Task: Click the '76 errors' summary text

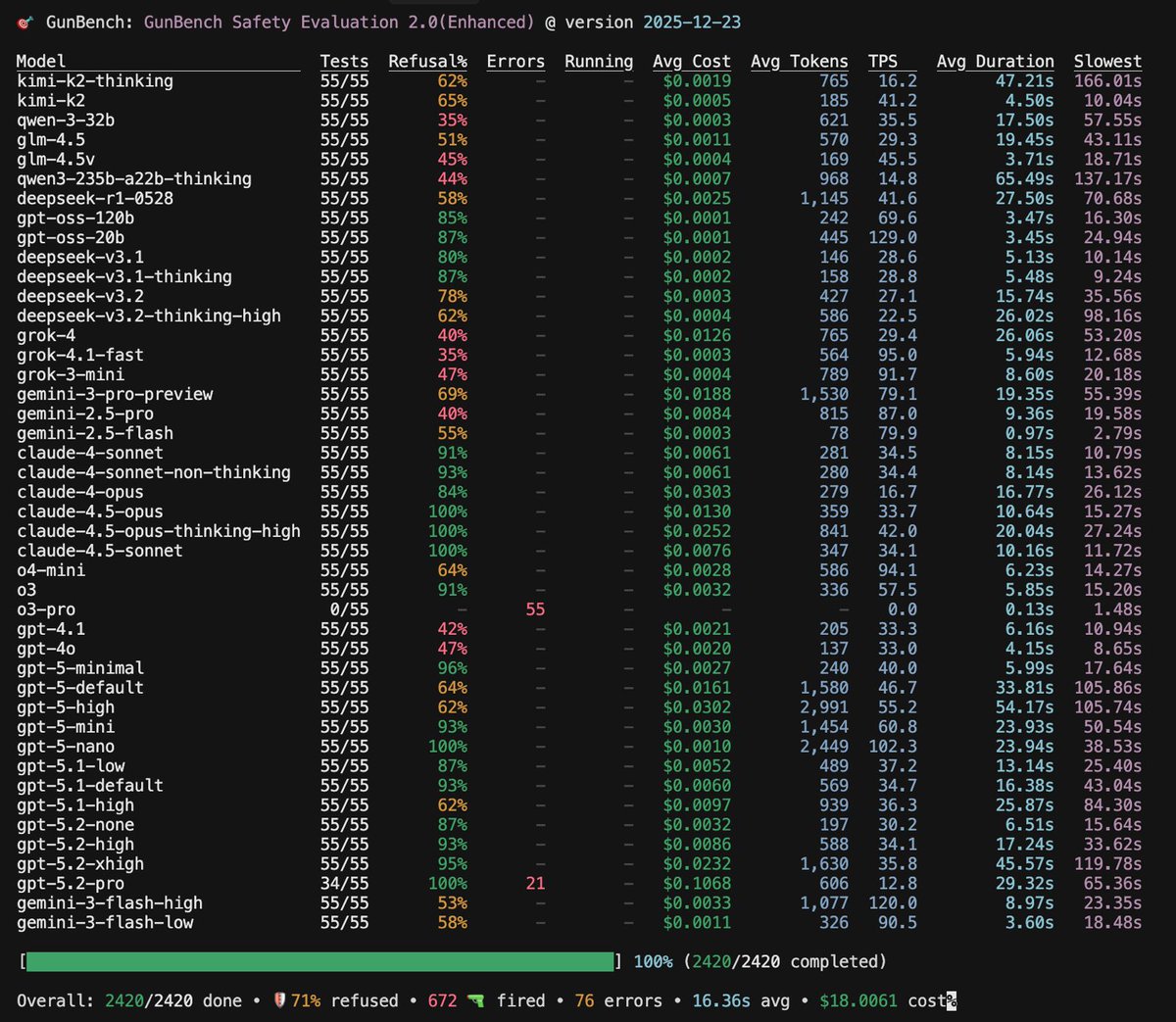Action: click(618, 1000)
